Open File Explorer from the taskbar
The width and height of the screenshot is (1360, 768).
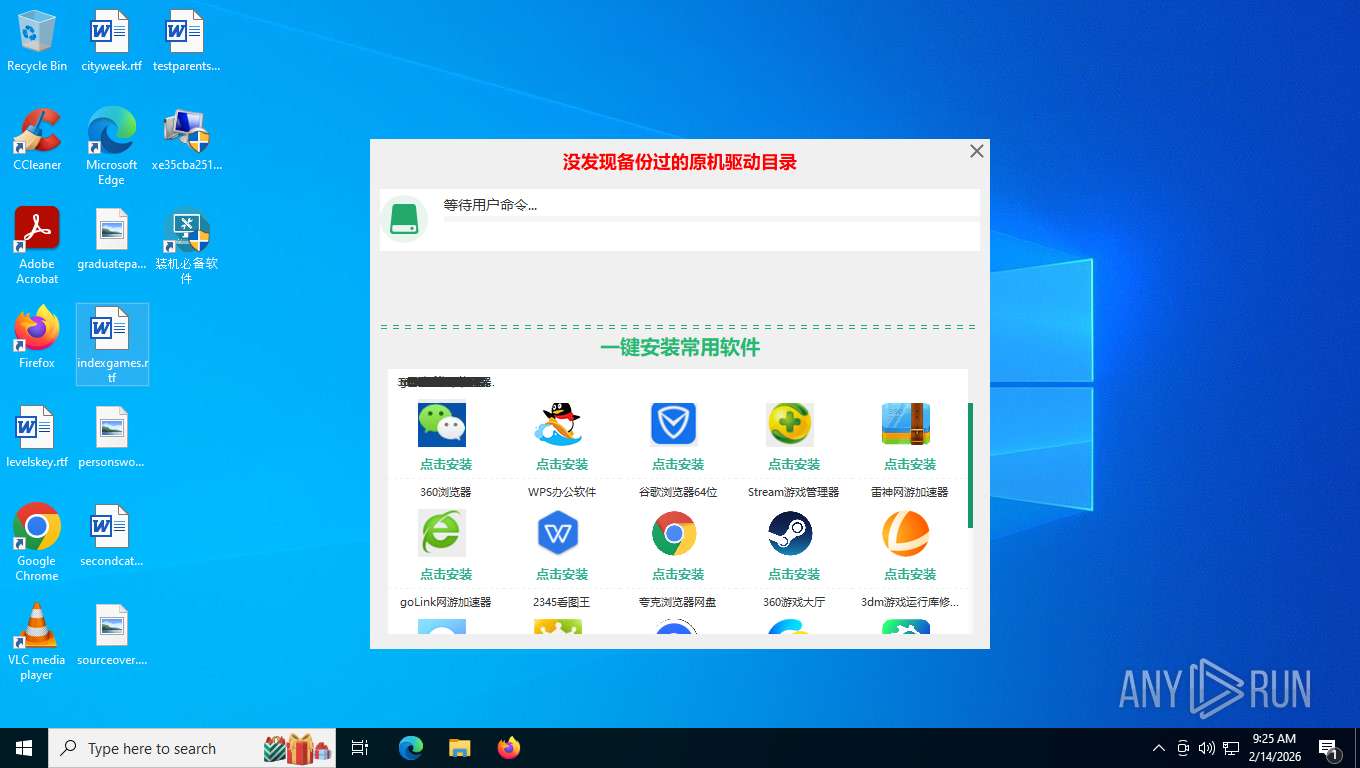click(x=459, y=748)
